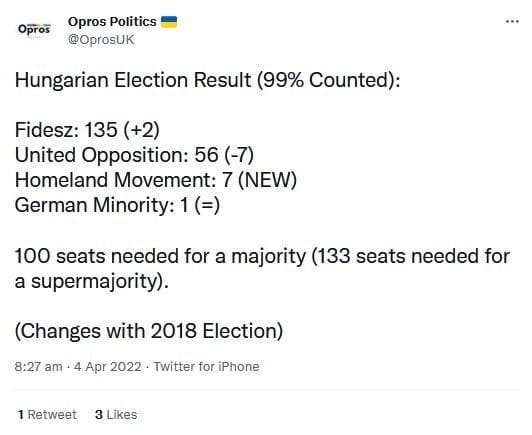The height and width of the screenshot is (435, 532).
Task: Click the Ukraine flag emoji beside name
Action: [169, 22]
